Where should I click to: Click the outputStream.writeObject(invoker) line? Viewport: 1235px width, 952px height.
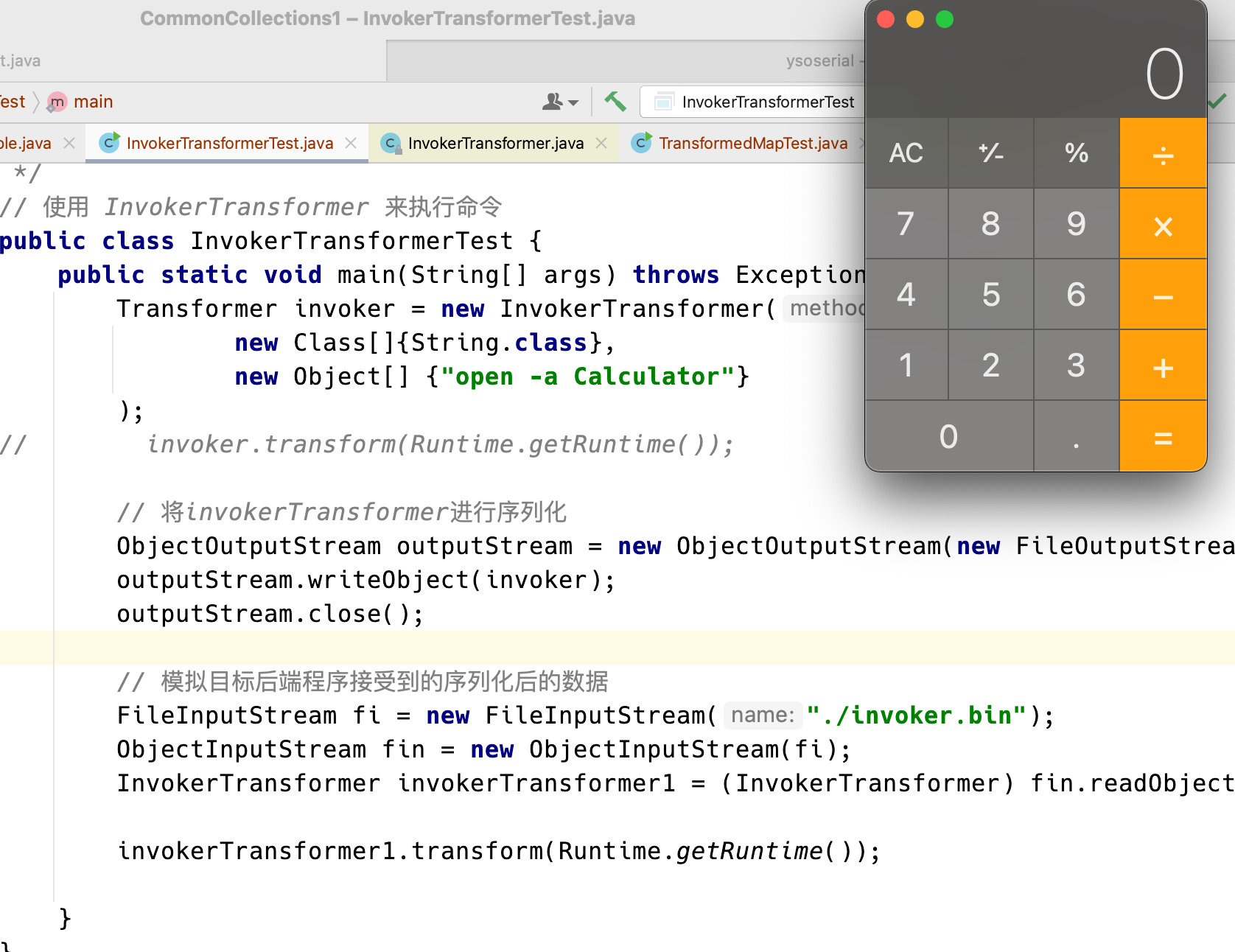click(x=366, y=580)
